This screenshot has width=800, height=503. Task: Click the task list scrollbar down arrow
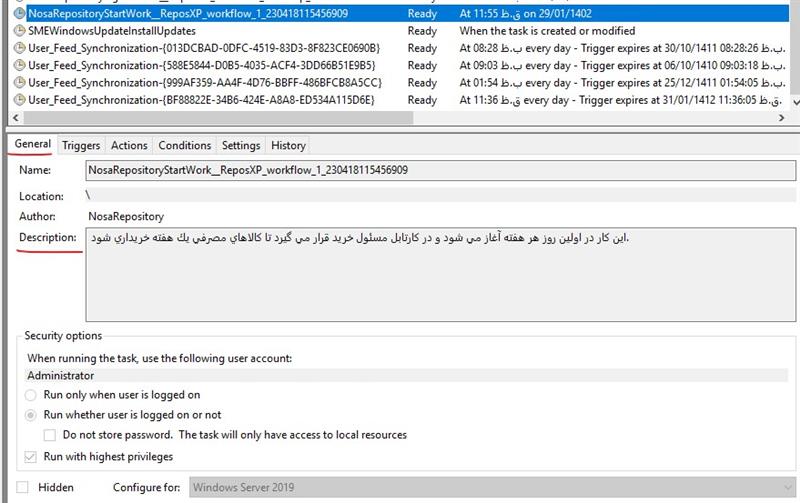(794, 102)
